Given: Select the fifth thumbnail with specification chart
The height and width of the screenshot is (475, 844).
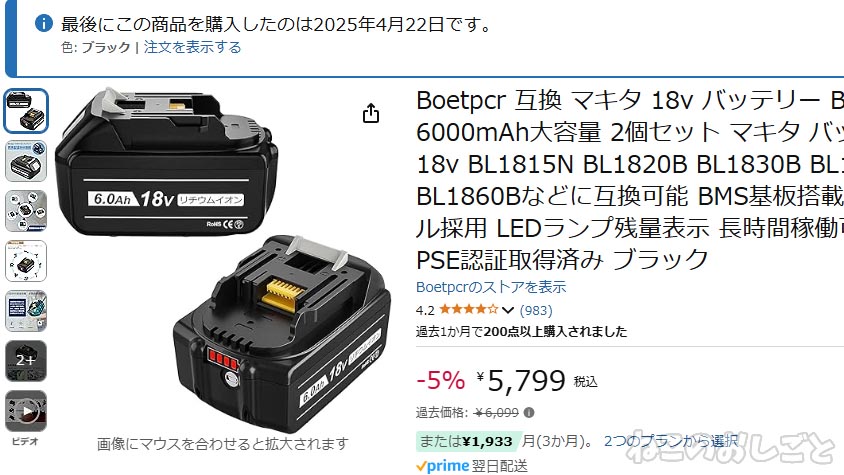Looking at the screenshot, I should coord(26,311).
